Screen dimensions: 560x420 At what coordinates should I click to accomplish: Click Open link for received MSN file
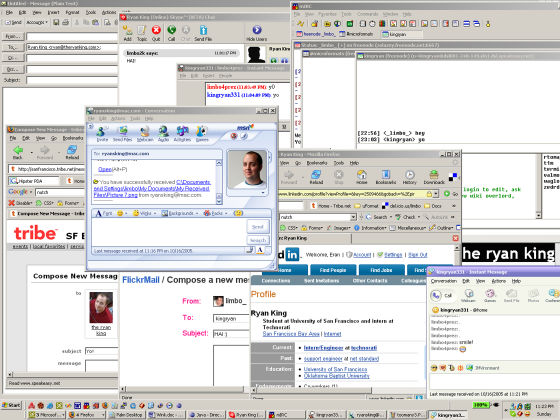tap(105, 169)
